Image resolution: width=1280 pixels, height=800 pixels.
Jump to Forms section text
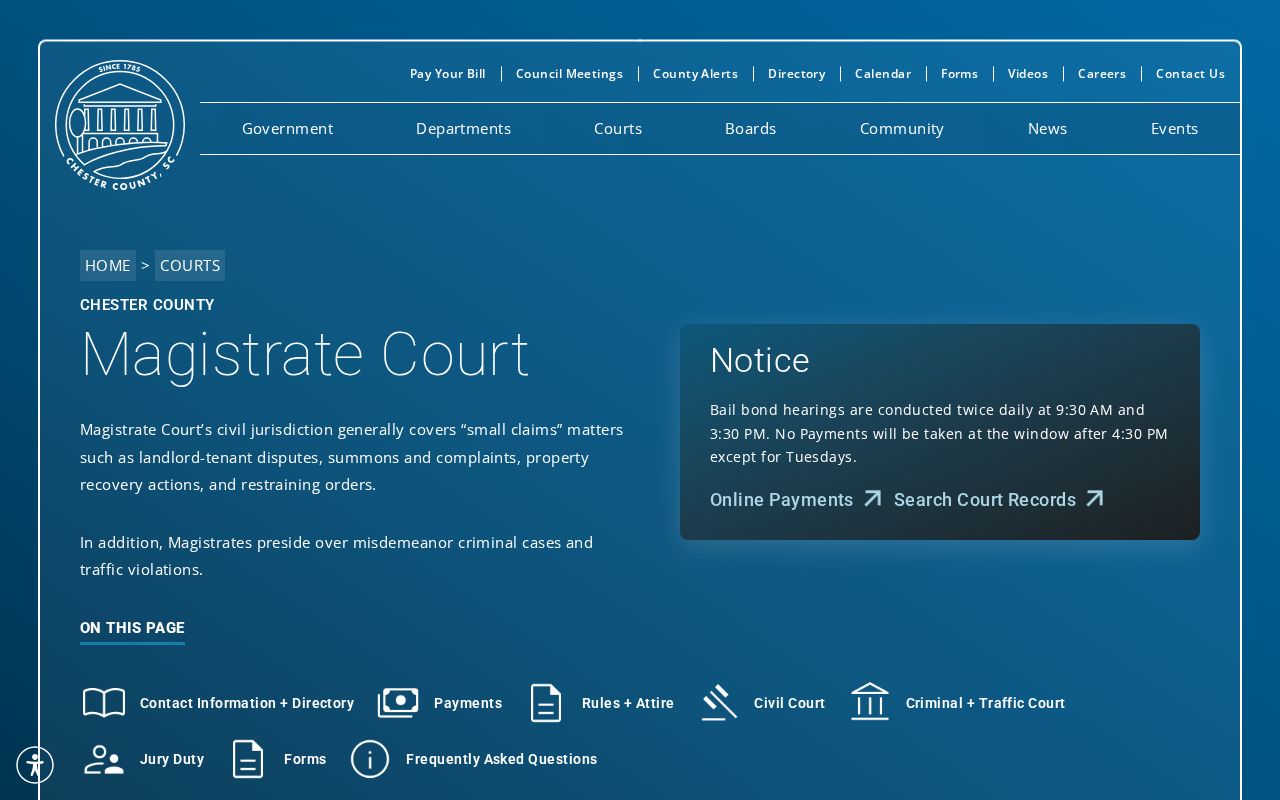point(305,759)
